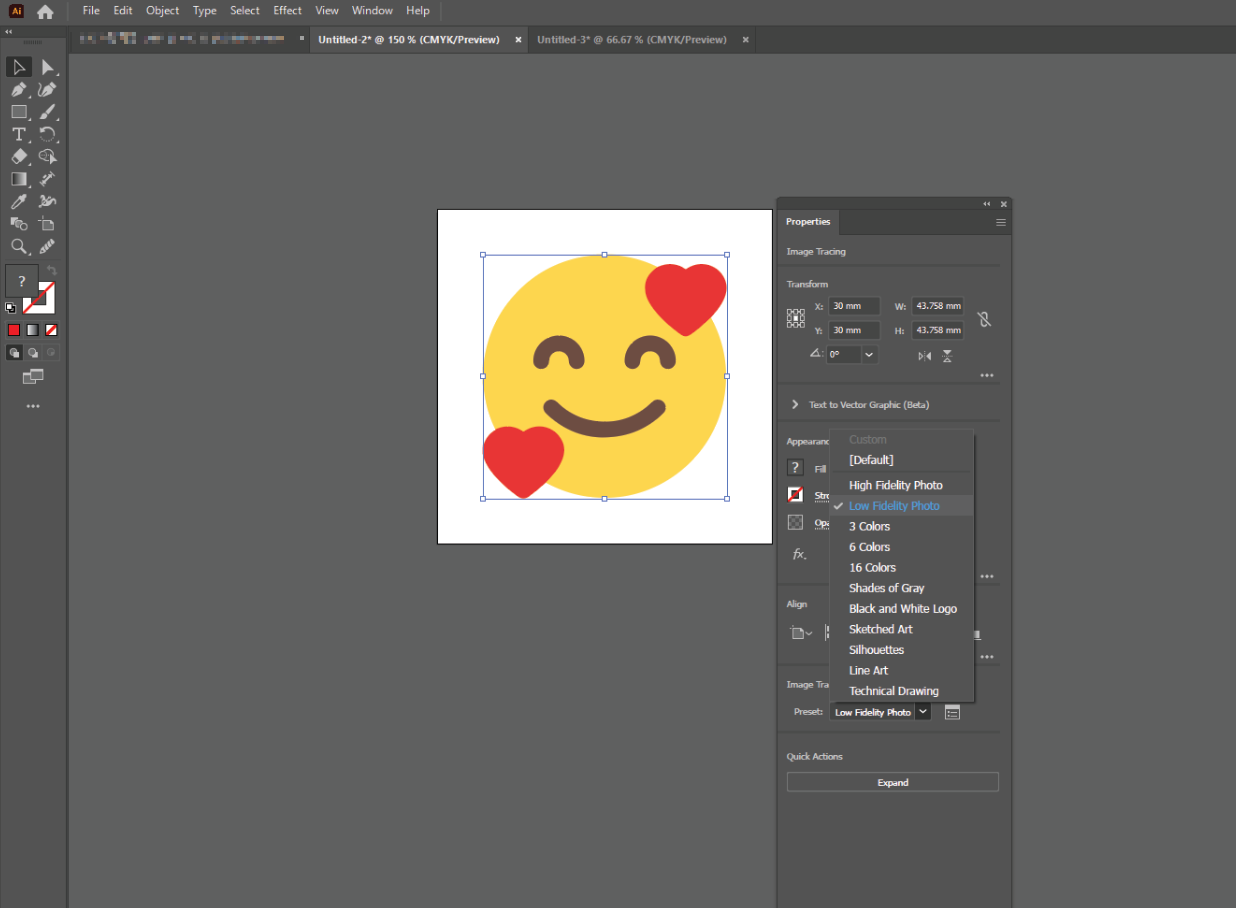1236x908 pixels.
Task: Switch to Draw Behind mode
Action: [x=33, y=352]
